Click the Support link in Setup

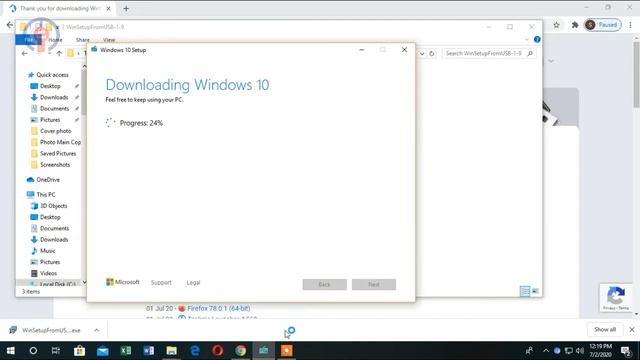click(x=161, y=282)
